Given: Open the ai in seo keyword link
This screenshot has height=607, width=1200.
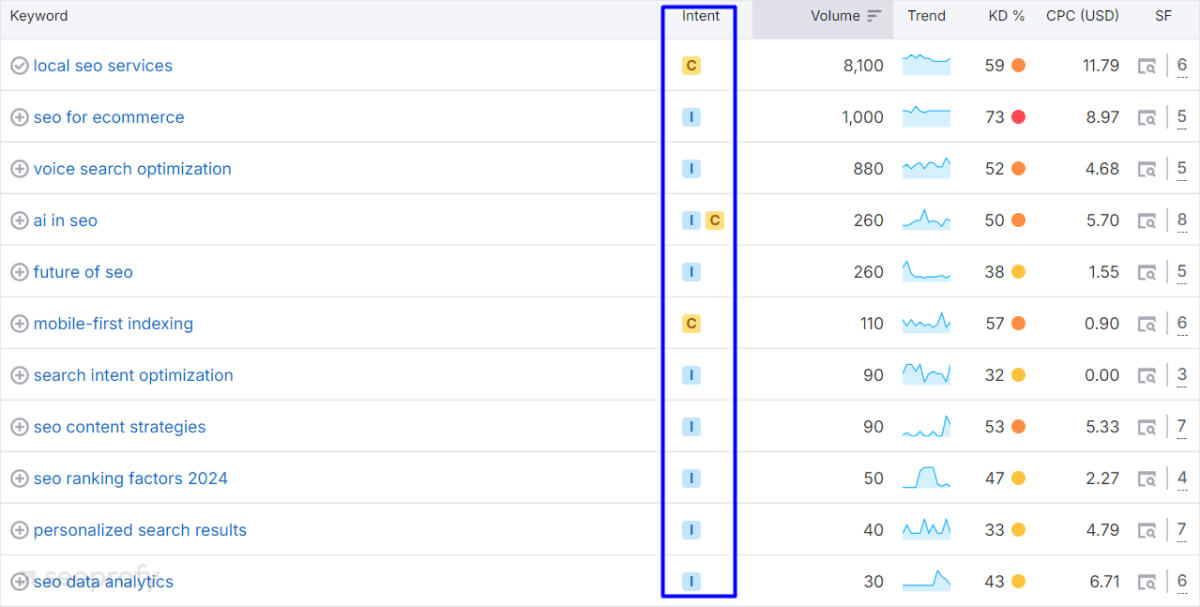Looking at the screenshot, I should pyautogui.click(x=65, y=221).
